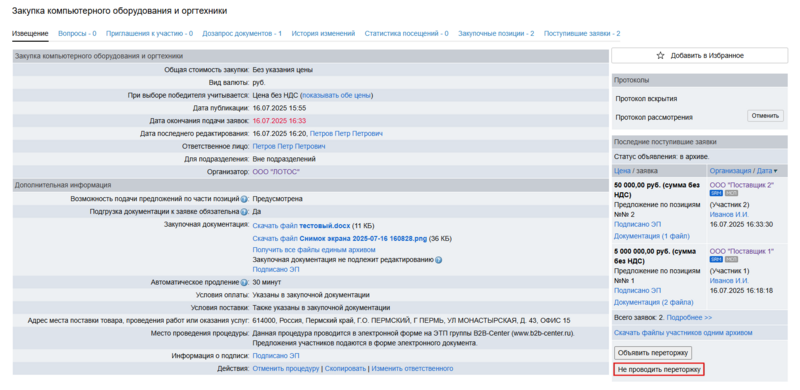Image resolution: width=800 pixels, height=390 pixels.
Task: Click deadline date '16.07.2025 16:33' in red
Action: (279, 121)
